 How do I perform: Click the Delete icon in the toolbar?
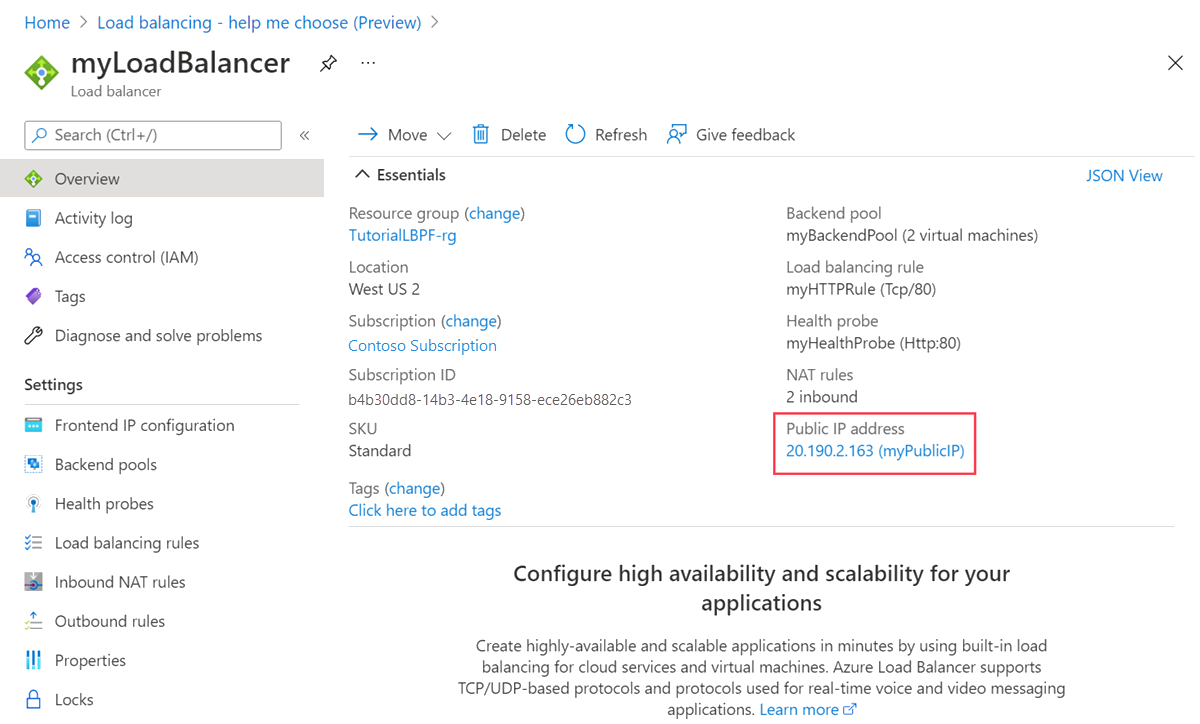[x=508, y=134]
